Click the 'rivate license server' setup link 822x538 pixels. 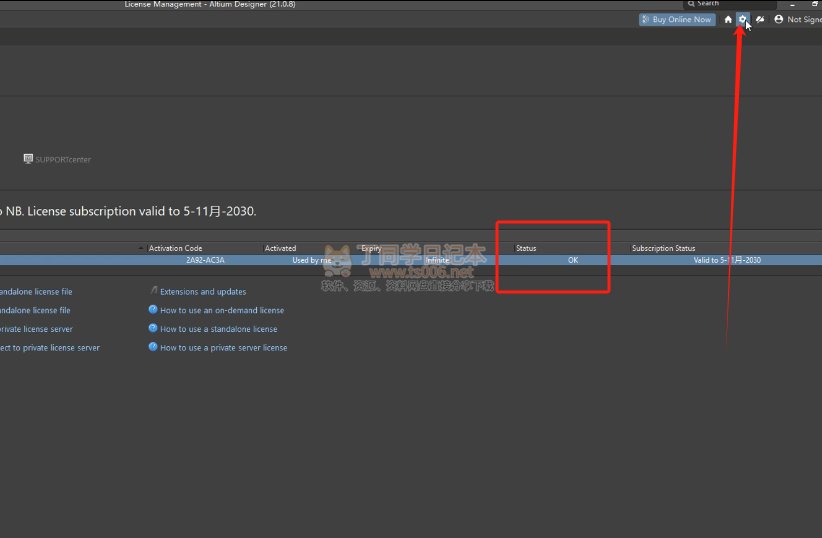point(36,329)
